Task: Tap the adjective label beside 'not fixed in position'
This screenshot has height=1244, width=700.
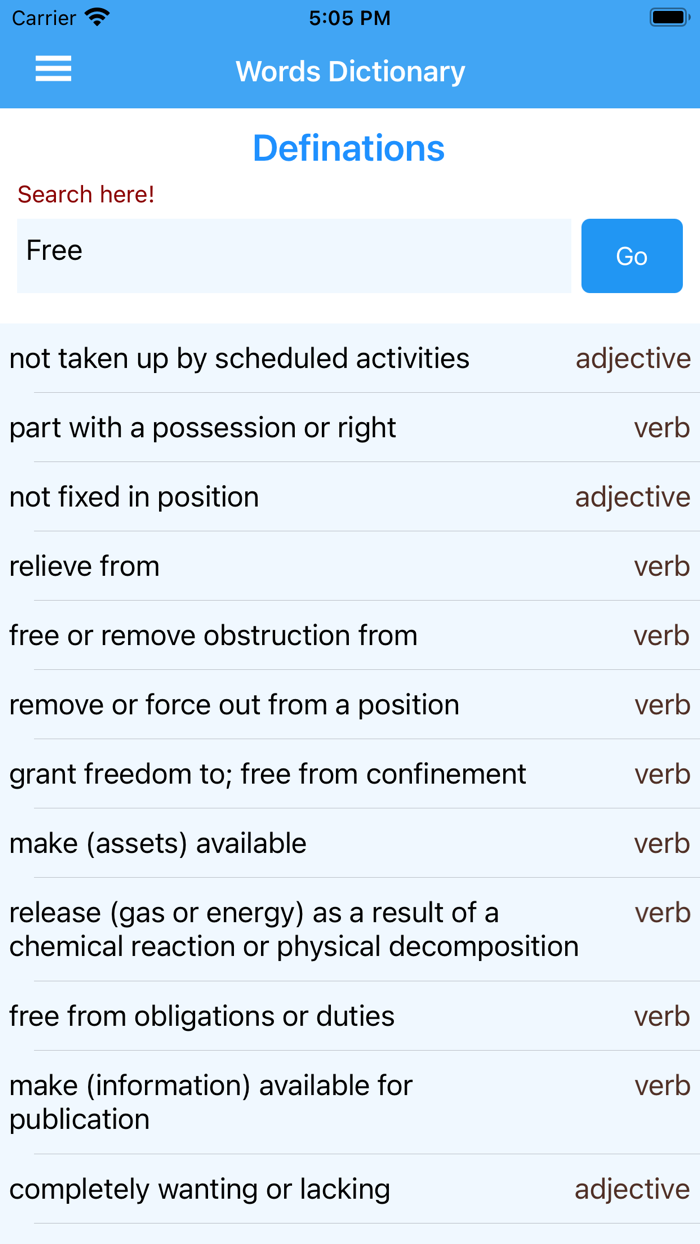Action: [x=633, y=496]
